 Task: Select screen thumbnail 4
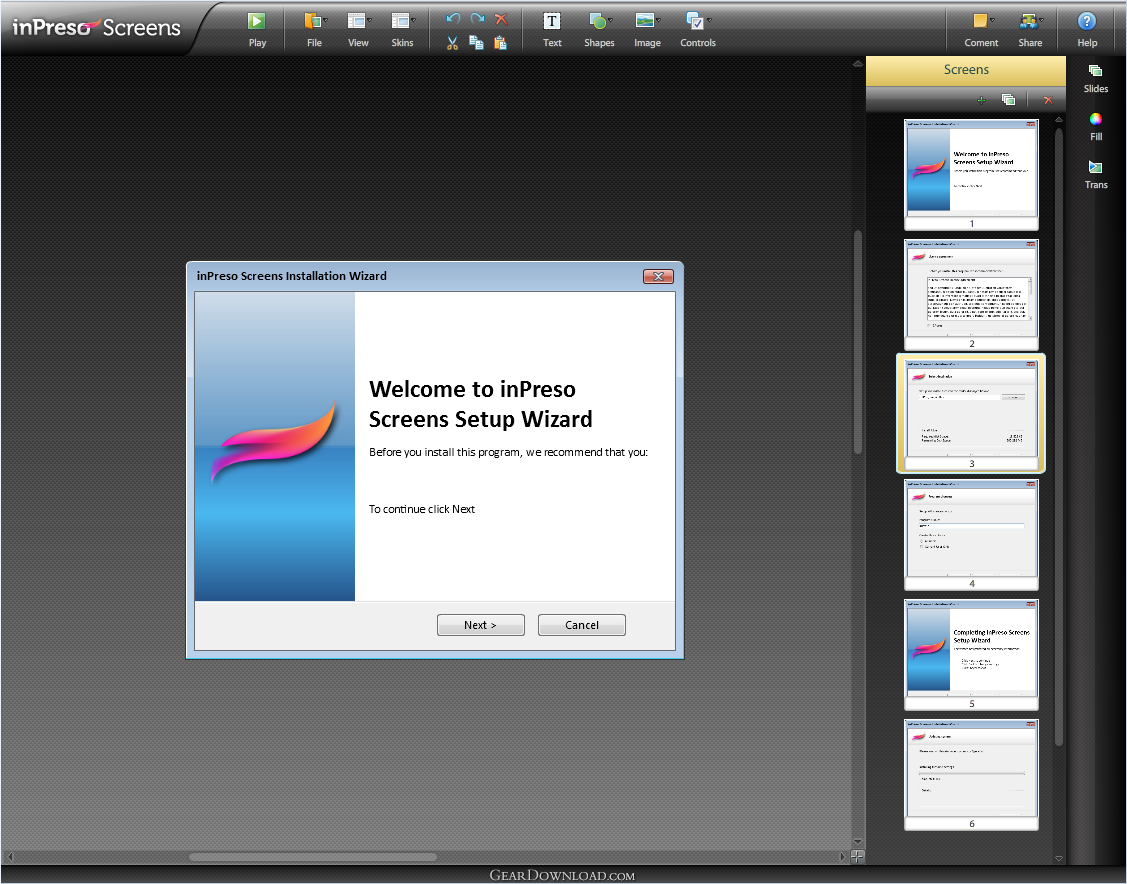point(971,534)
